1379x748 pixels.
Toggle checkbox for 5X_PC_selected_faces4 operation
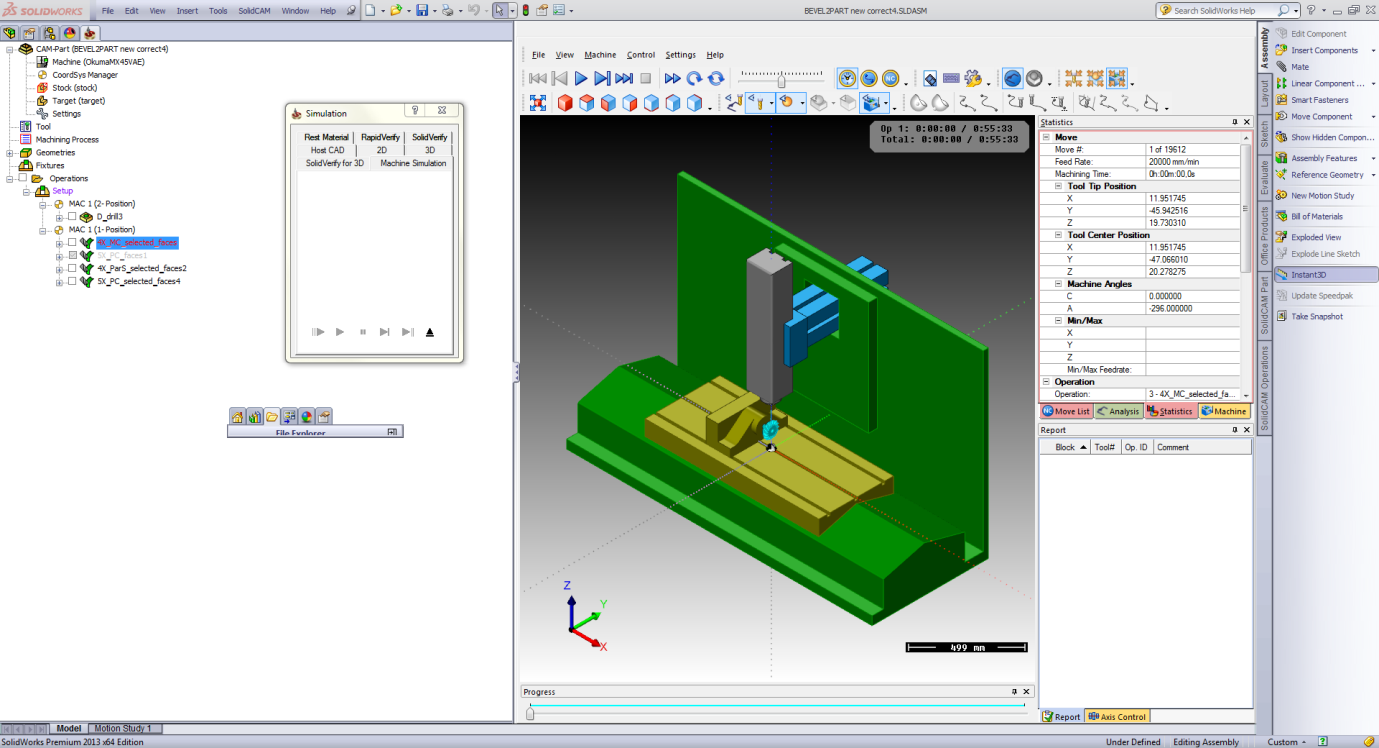pos(72,281)
